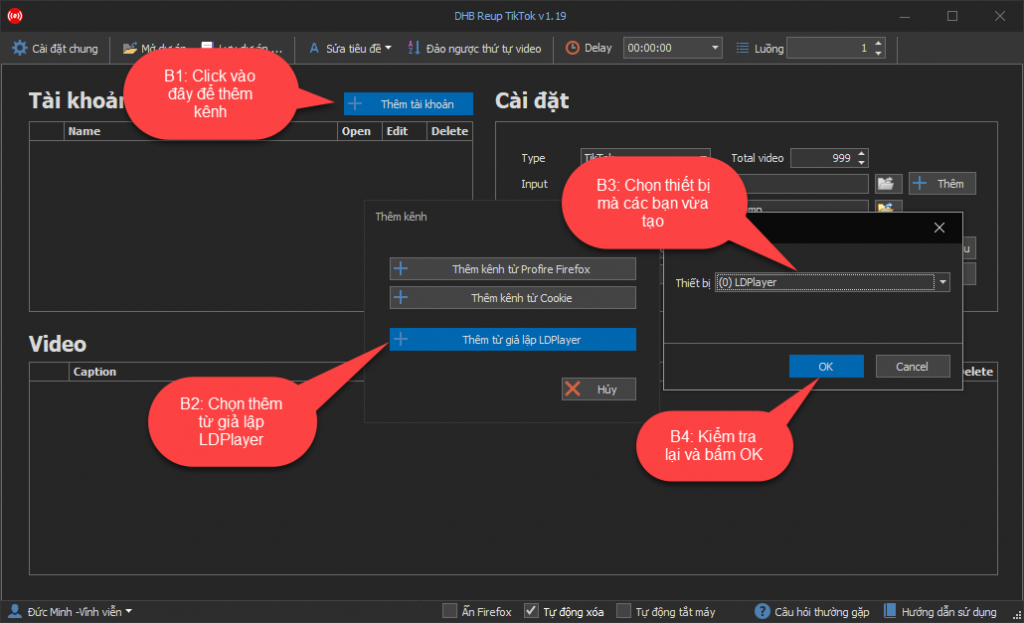
Task: Open the Delay time 00:00:00 dropdown
Action: click(715, 48)
